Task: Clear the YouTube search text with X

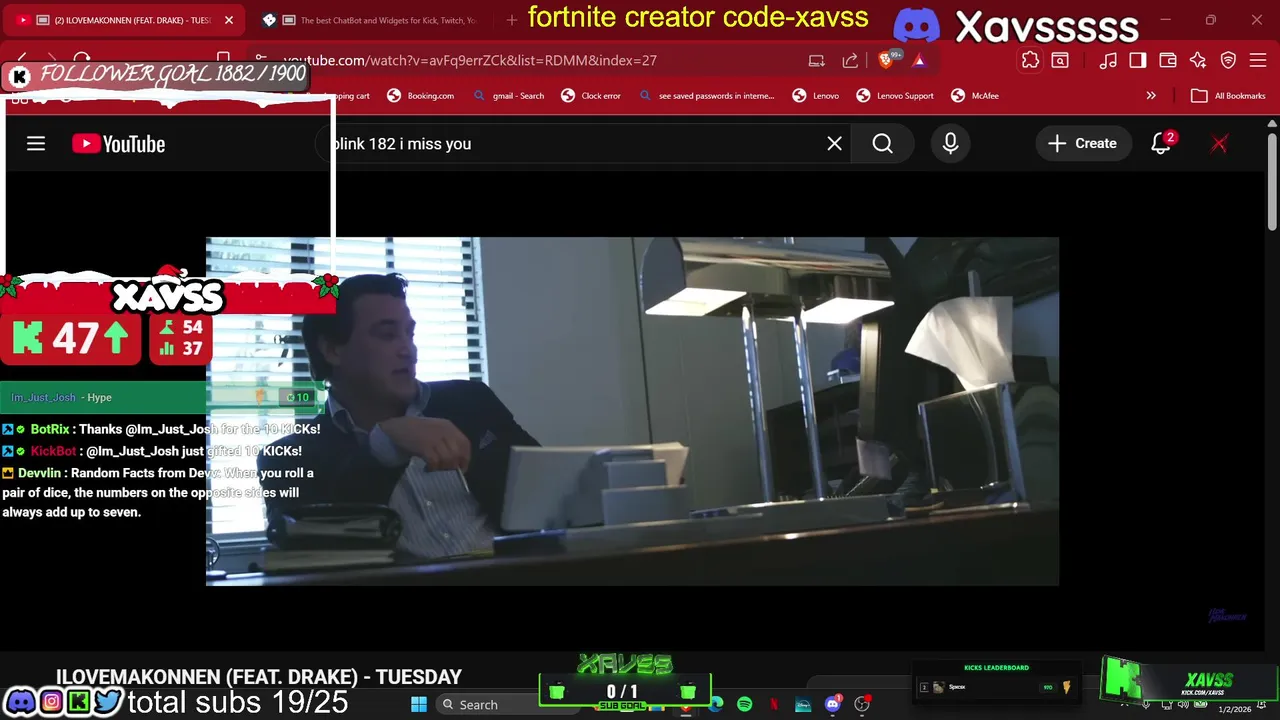Action: click(x=834, y=144)
